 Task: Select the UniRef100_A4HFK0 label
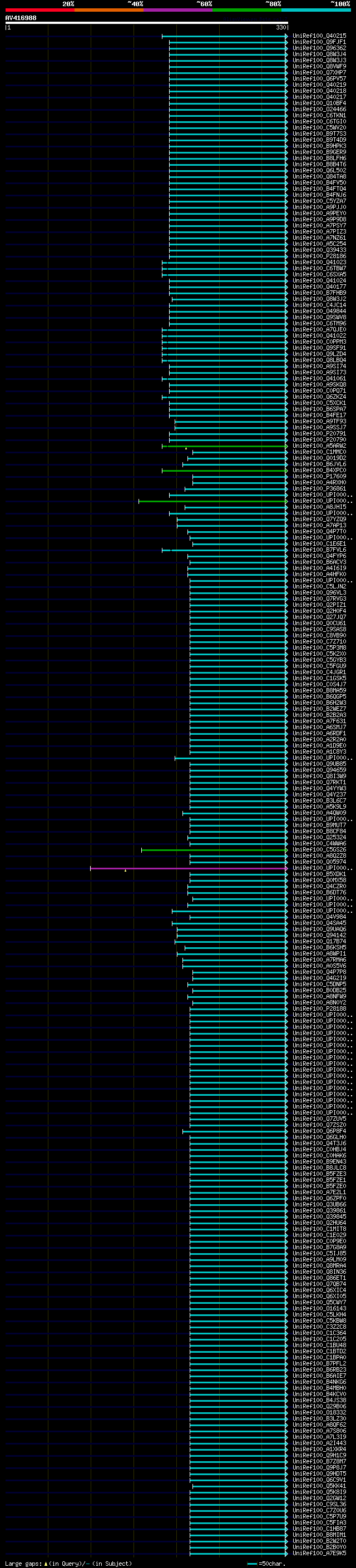[x=319, y=574]
